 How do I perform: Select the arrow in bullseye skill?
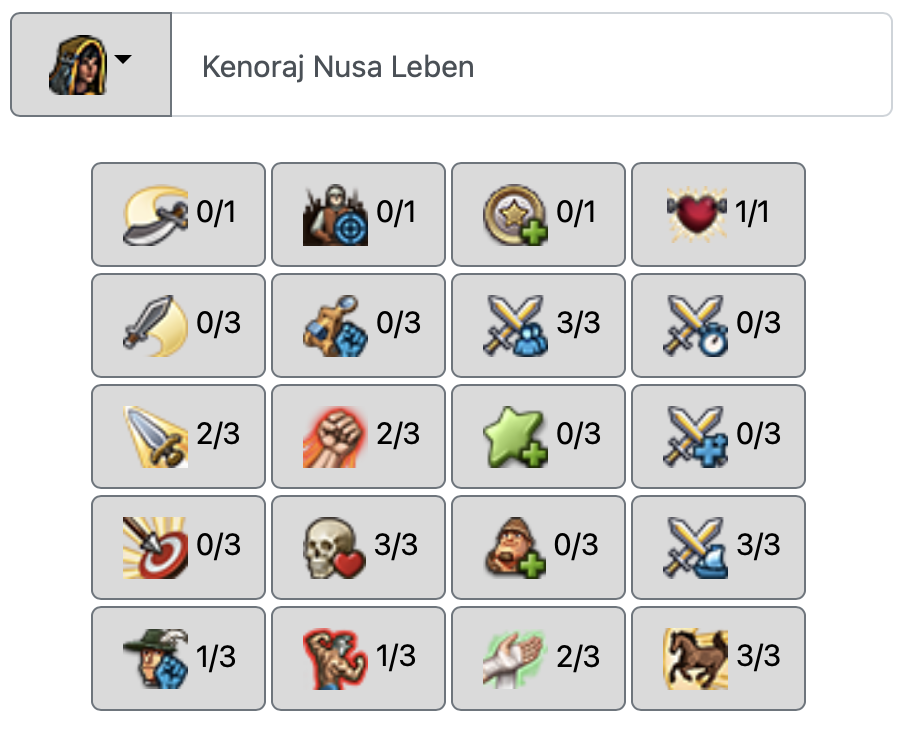click(178, 546)
